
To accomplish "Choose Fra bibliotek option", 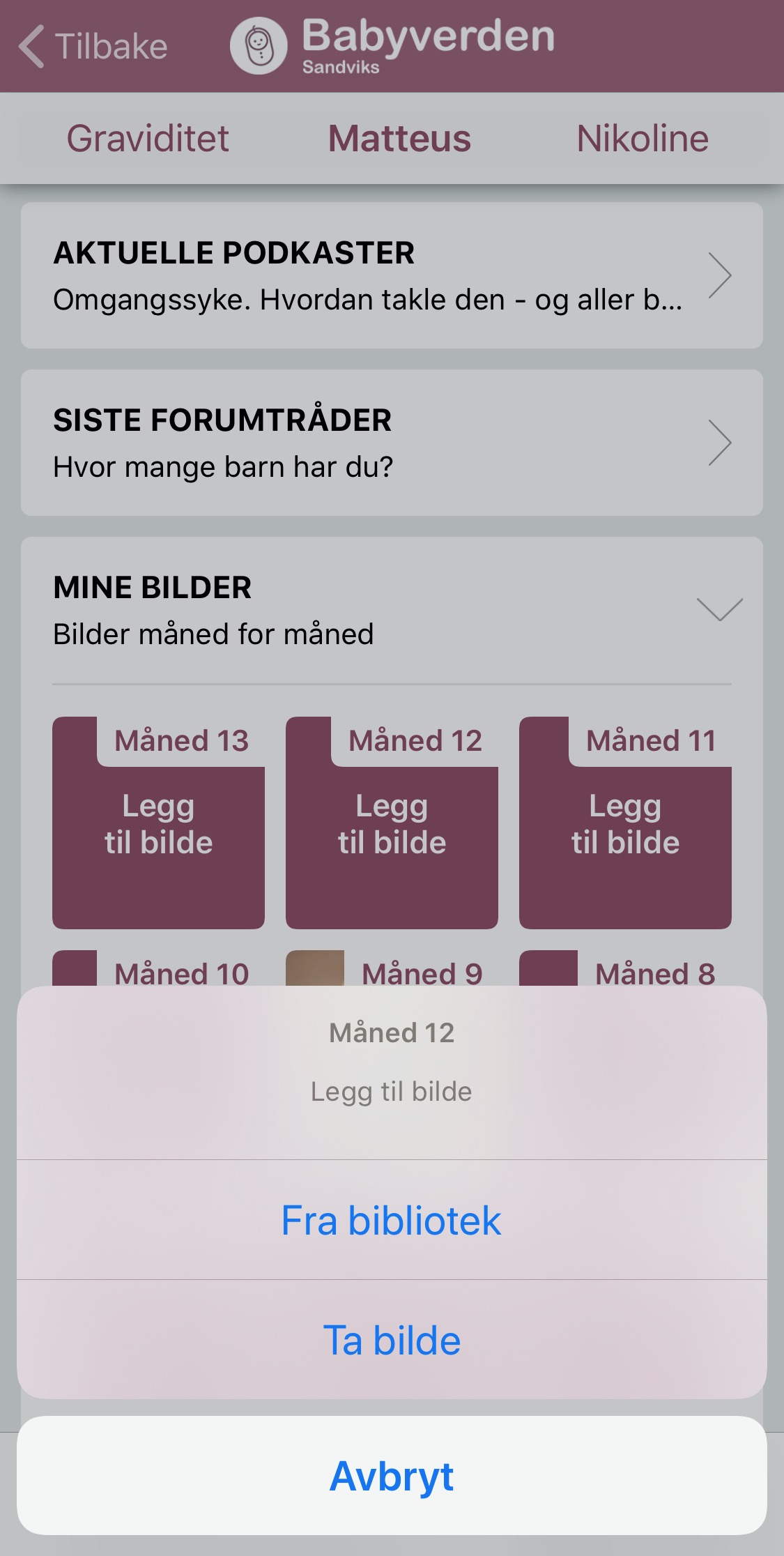I will pos(392,1220).
